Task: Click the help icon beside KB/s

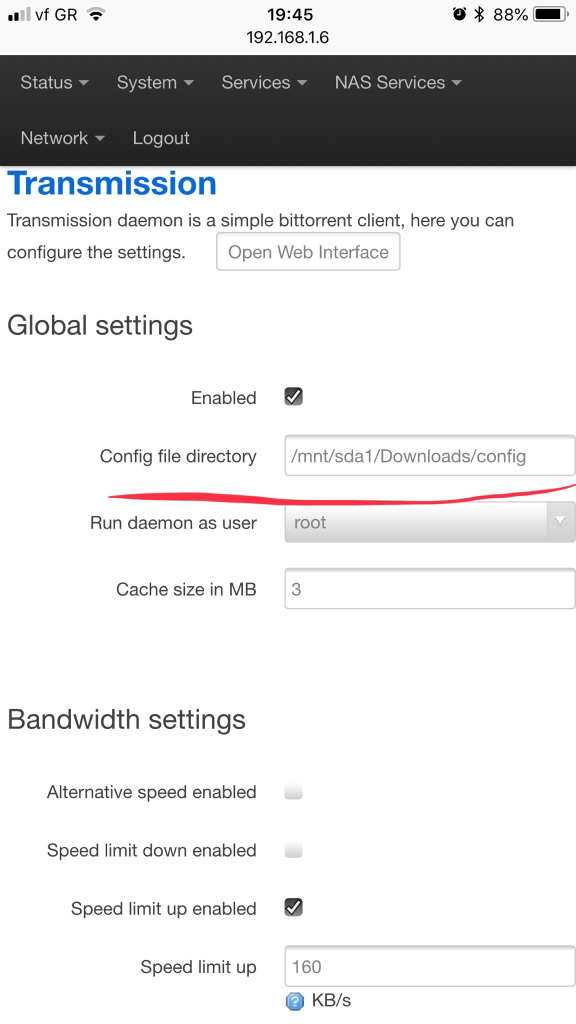Action: coord(295,1000)
